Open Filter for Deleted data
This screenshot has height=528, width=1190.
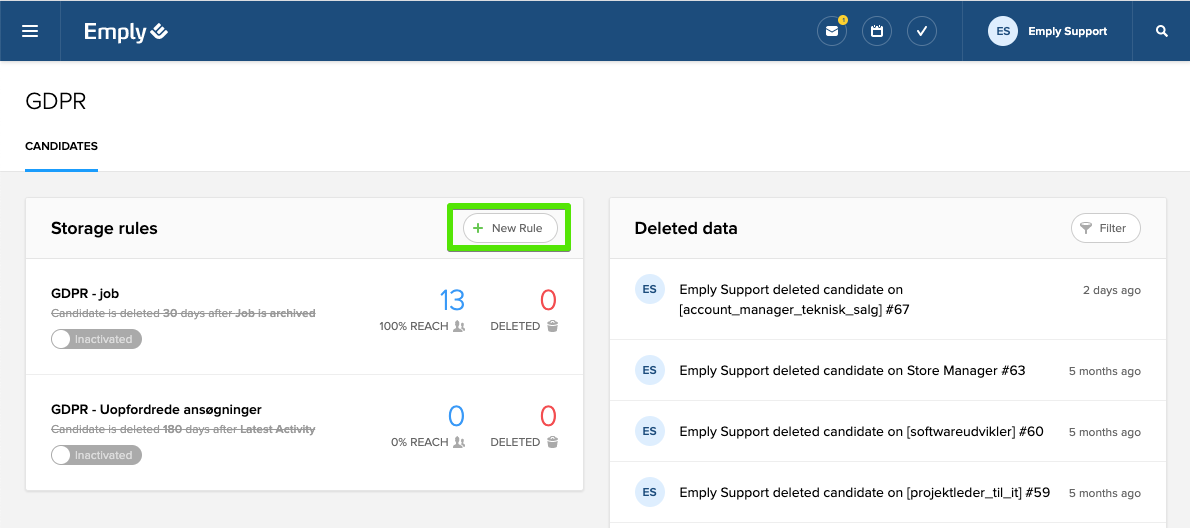(1105, 228)
